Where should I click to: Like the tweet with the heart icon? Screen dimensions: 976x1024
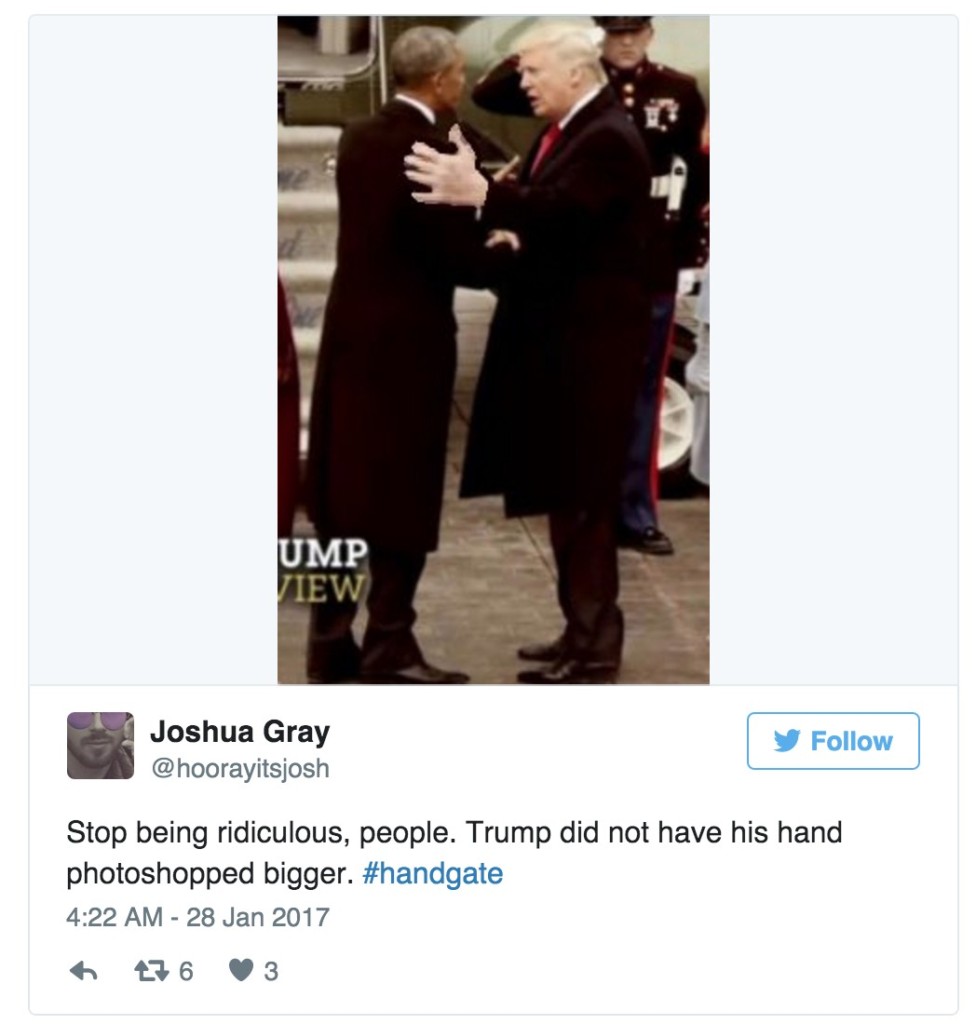(241, 971)
